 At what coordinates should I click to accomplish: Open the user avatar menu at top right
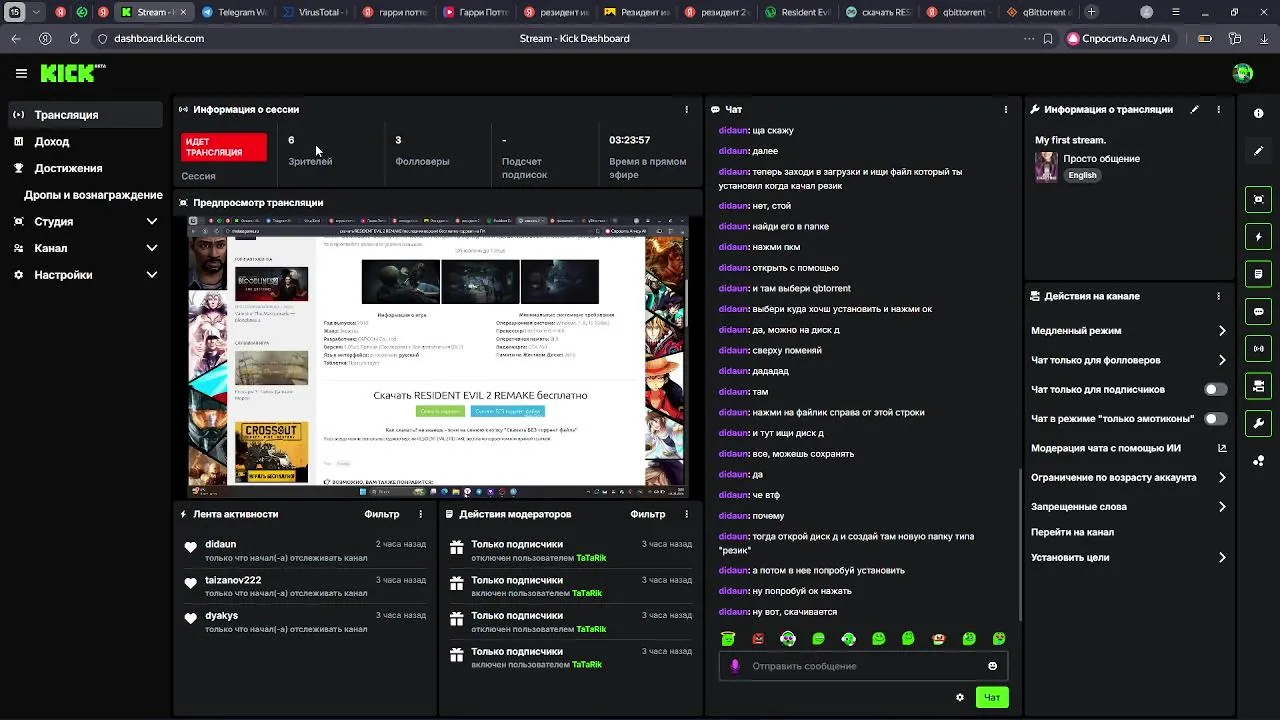pos(1243,73)
